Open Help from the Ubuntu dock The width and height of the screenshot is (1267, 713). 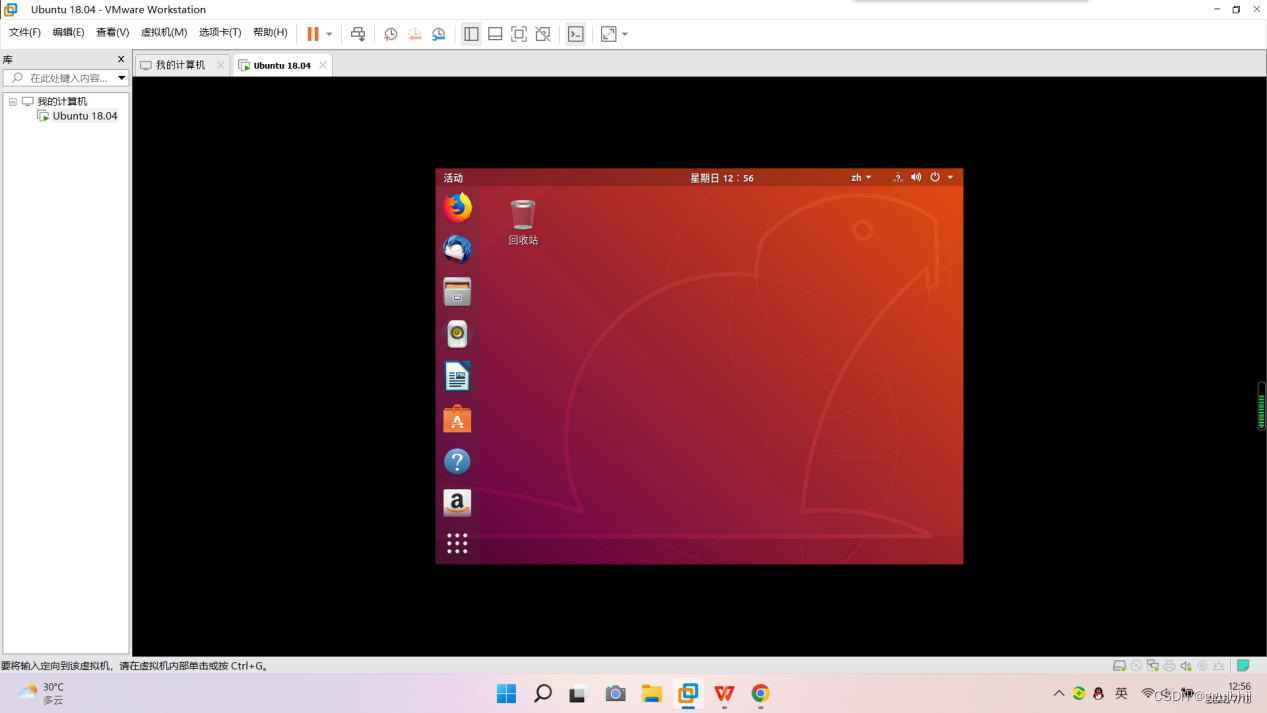457,461
